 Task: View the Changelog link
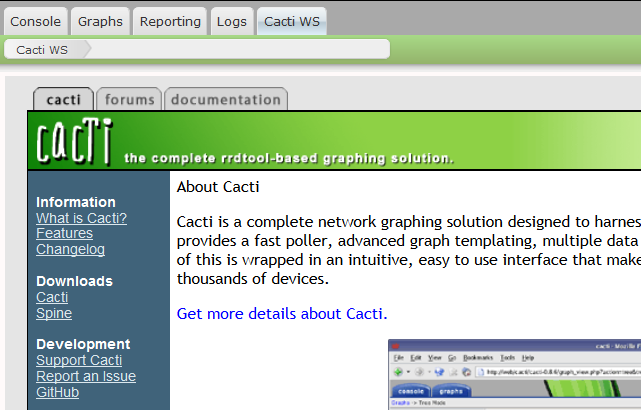point(70,249)
